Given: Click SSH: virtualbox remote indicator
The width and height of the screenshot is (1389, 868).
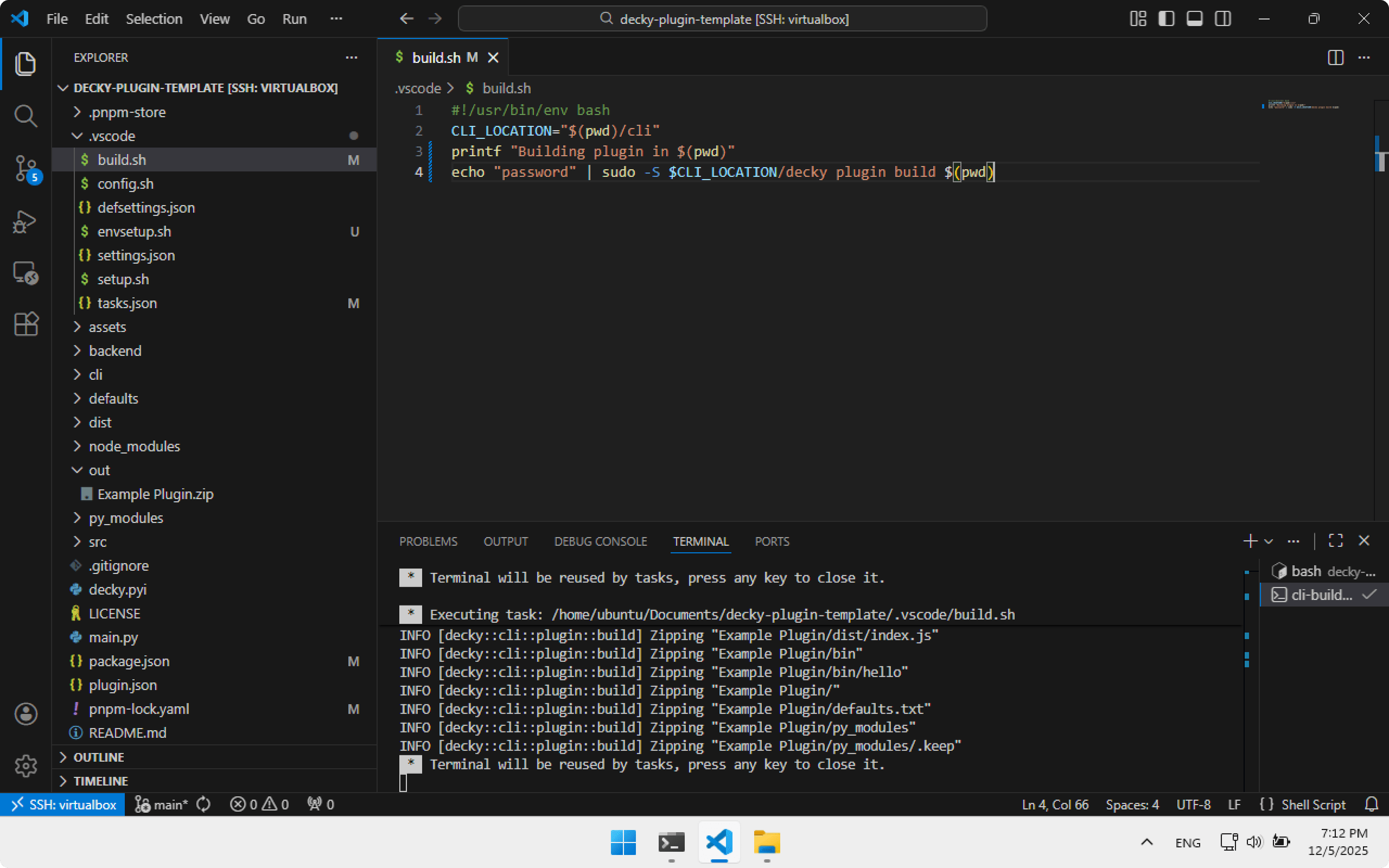Looking at the screenshot, I should coord(63,805).
